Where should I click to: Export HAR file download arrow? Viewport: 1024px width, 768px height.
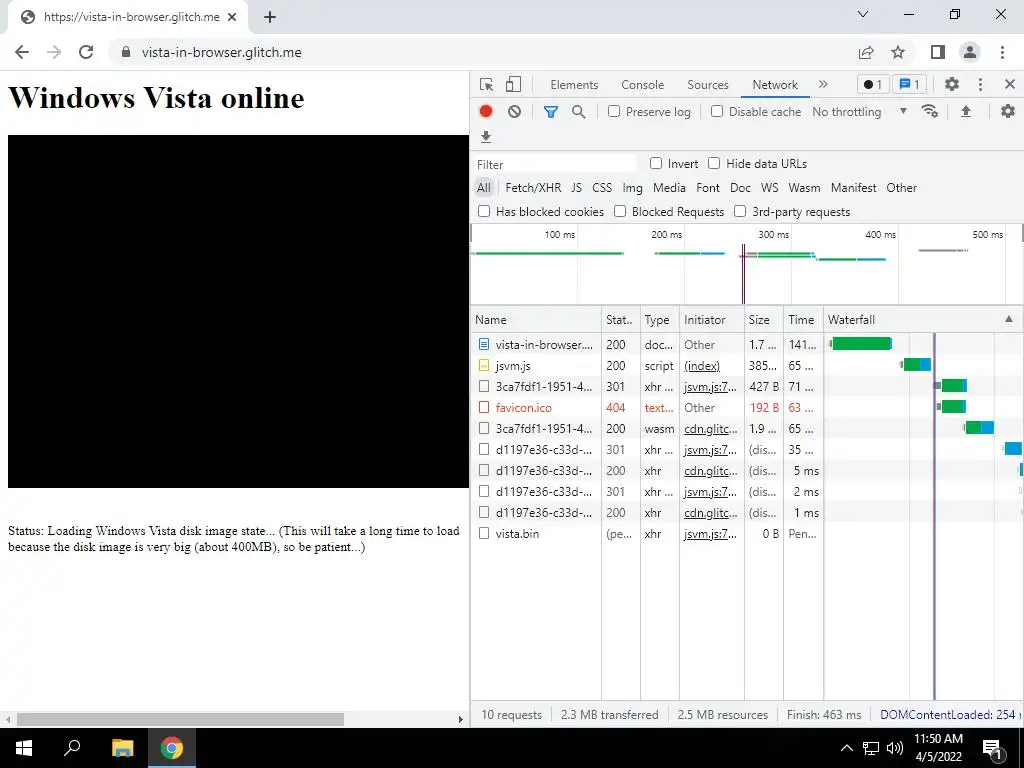[486, 137]
